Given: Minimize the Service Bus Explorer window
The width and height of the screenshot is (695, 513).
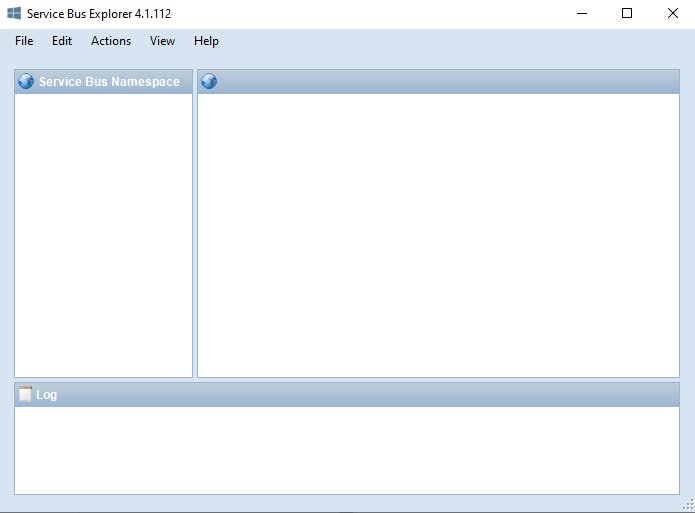Looking at the screenshot, I should click(x=581, y=14).
